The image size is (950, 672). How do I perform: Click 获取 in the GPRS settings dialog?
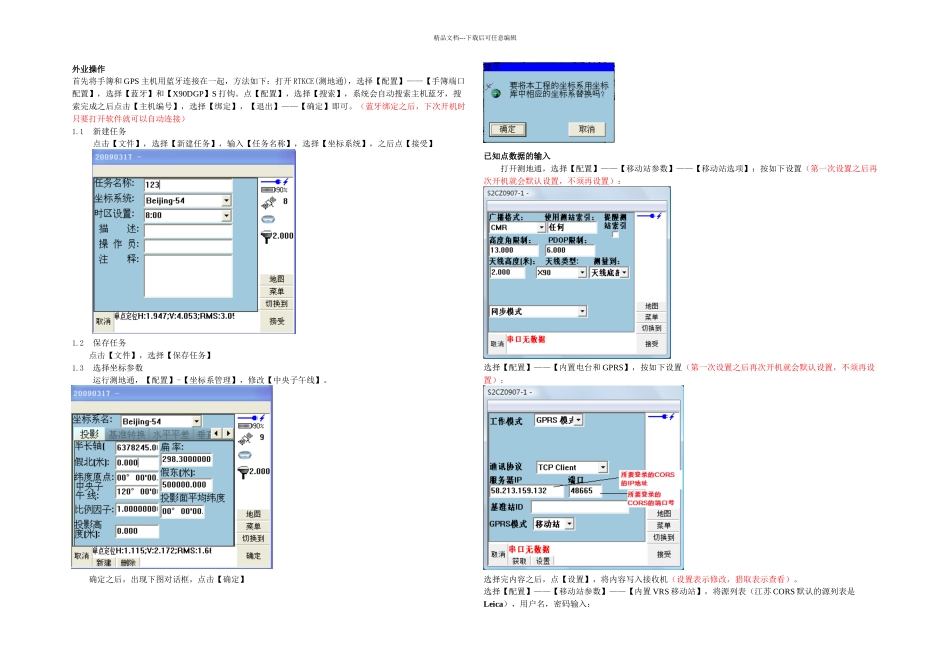[x=519, y=561]
